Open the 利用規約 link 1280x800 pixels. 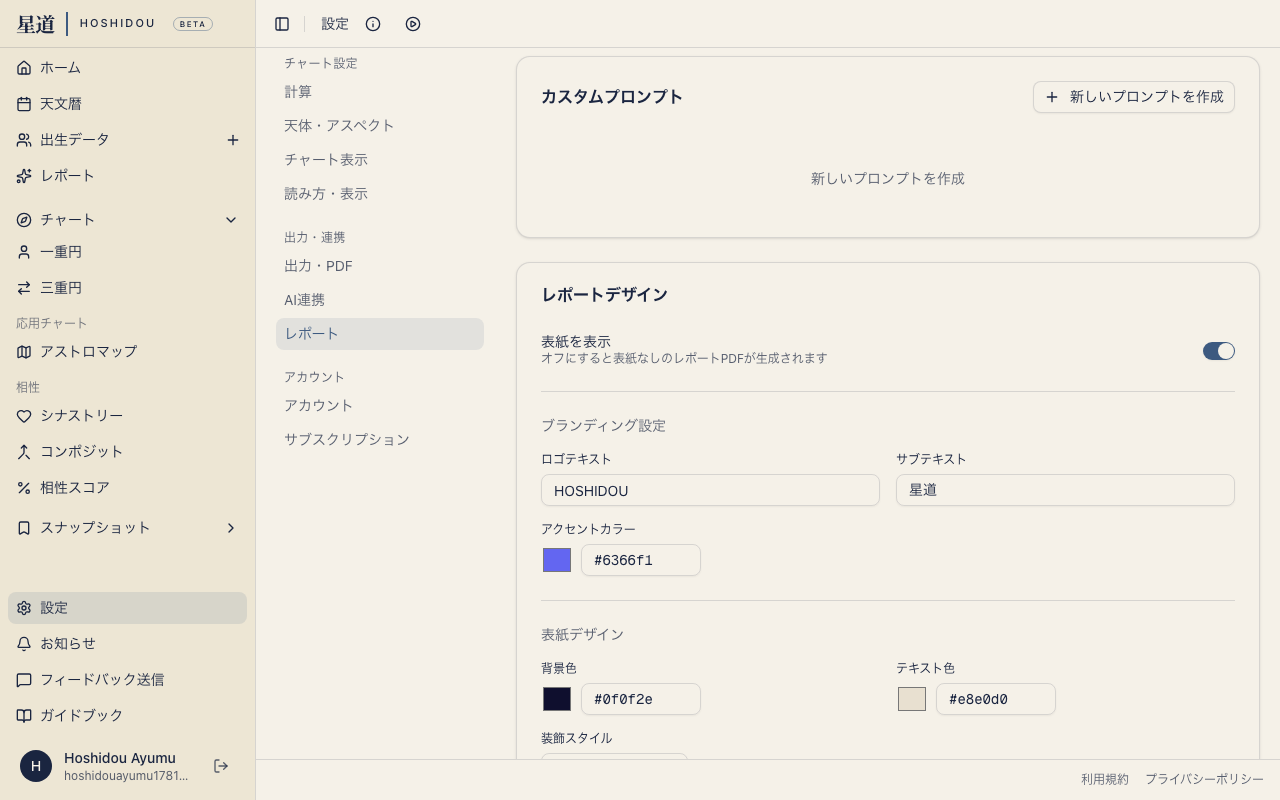pos(1105,779)
